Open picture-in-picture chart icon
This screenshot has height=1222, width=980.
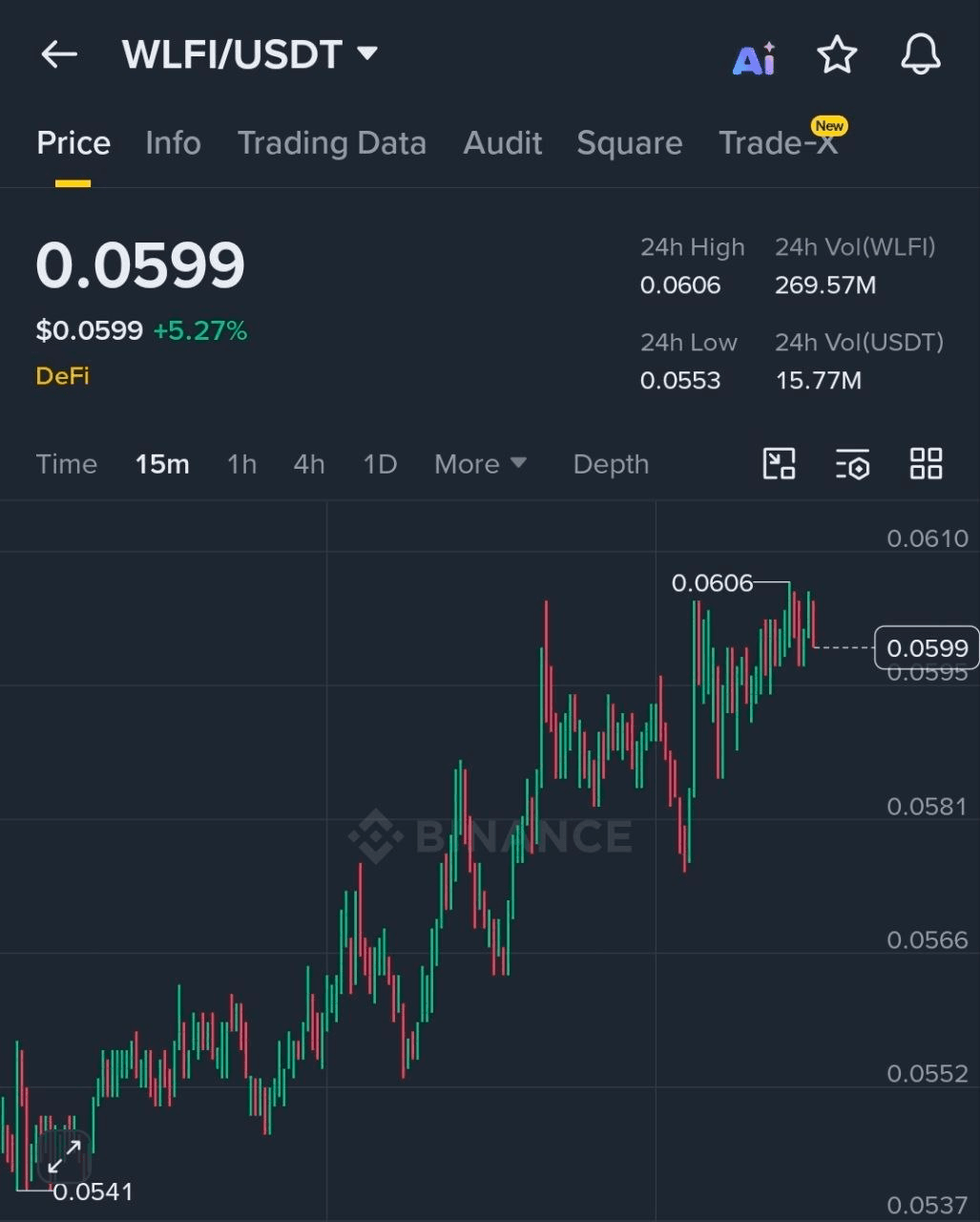pos(780,464)
